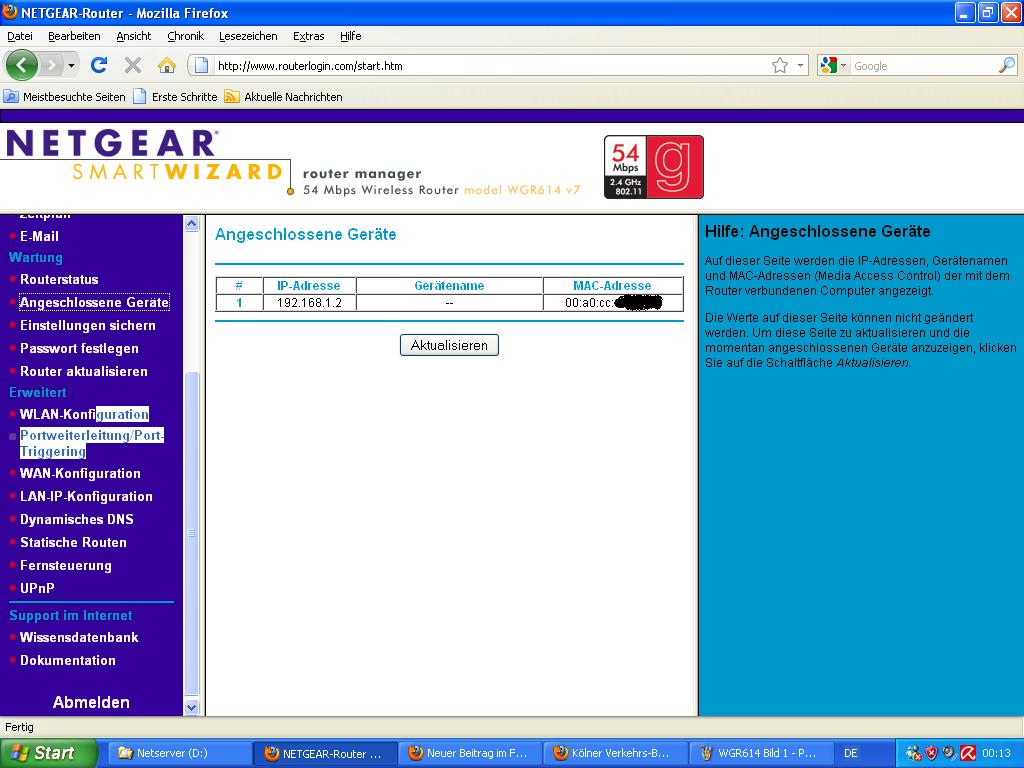Open Dynamisches DNS page

(76, 519)
